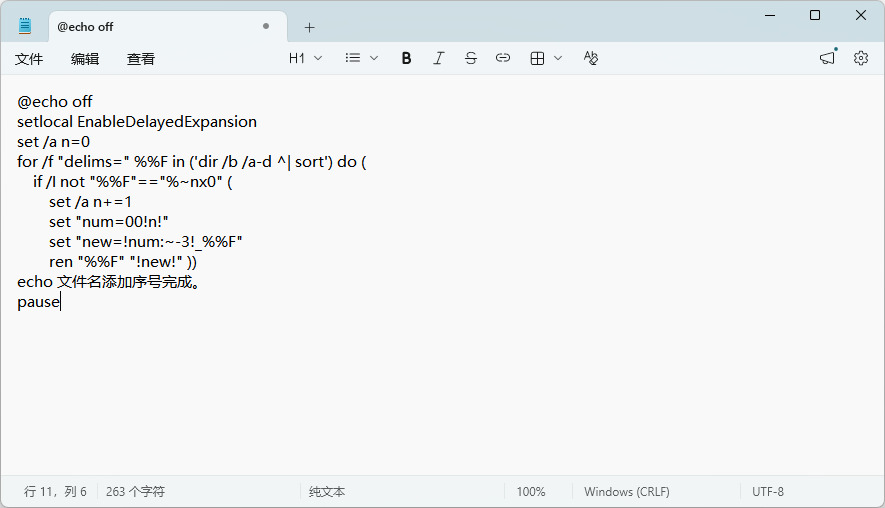Toggle italic formatting
Screen dimensions: 885x508
click(x=439, y=58)
